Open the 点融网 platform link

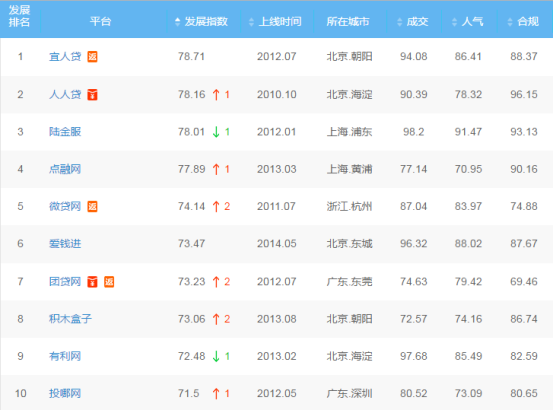pyautogui.click(x=65, y=169)
